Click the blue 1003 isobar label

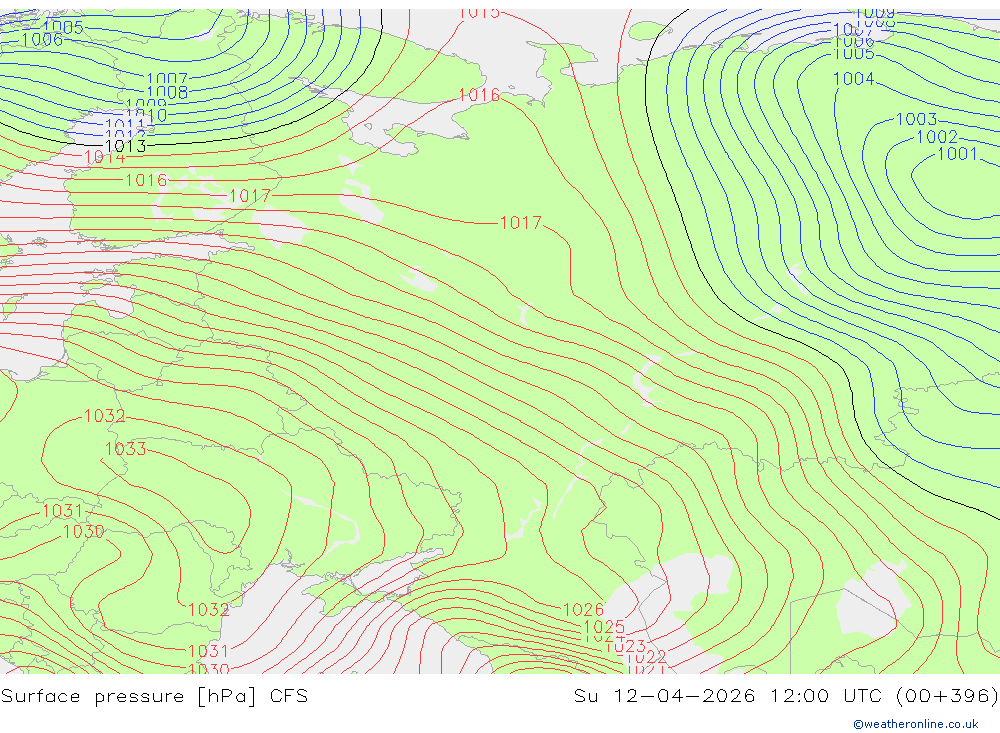point(916,119)
